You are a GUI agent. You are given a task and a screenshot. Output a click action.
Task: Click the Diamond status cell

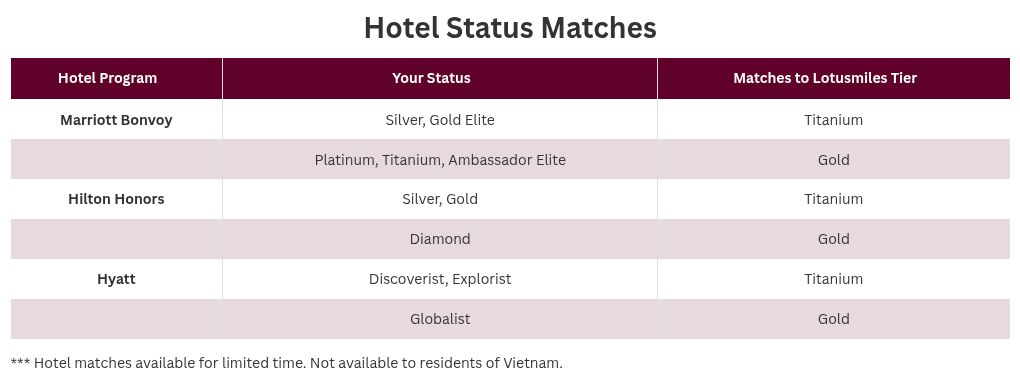pos(440,239)
